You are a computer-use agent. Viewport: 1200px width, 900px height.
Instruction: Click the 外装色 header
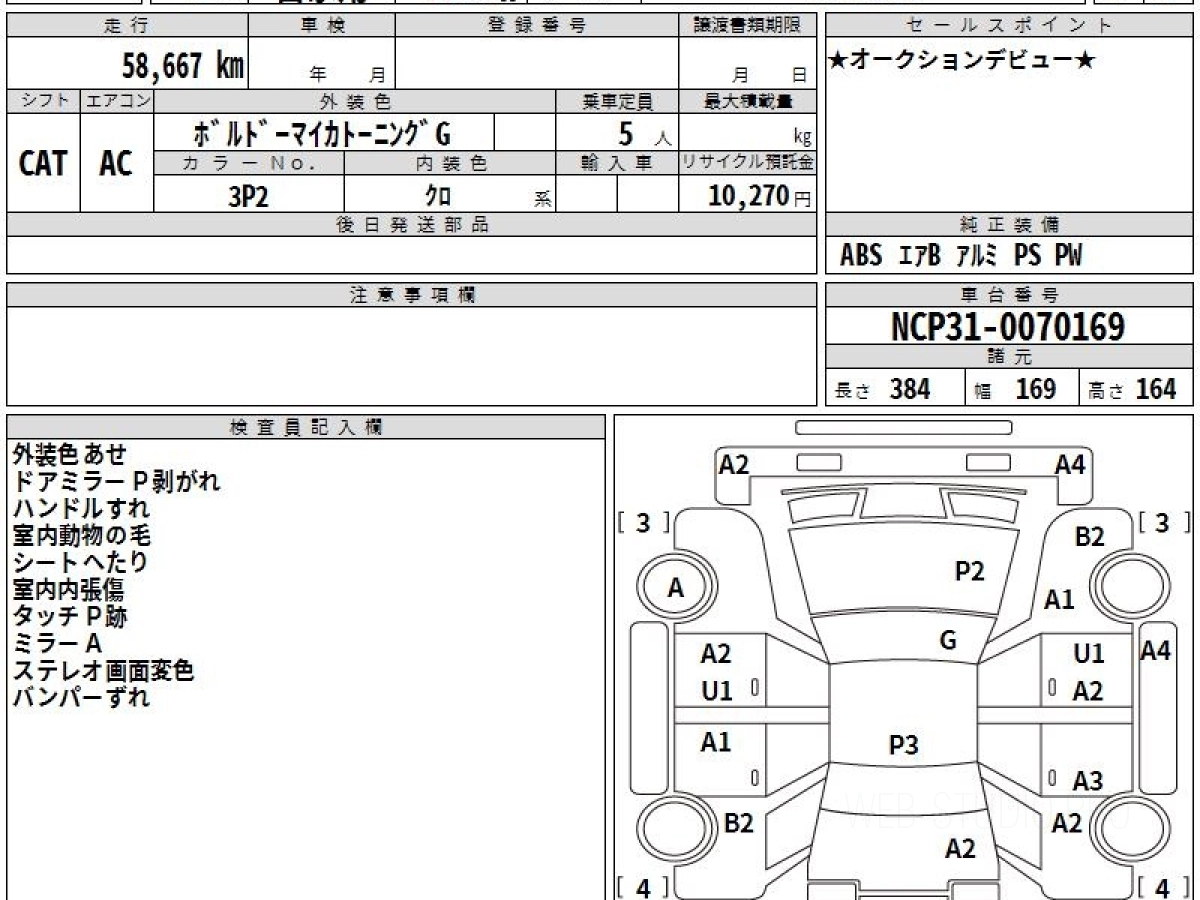(355, 101)
